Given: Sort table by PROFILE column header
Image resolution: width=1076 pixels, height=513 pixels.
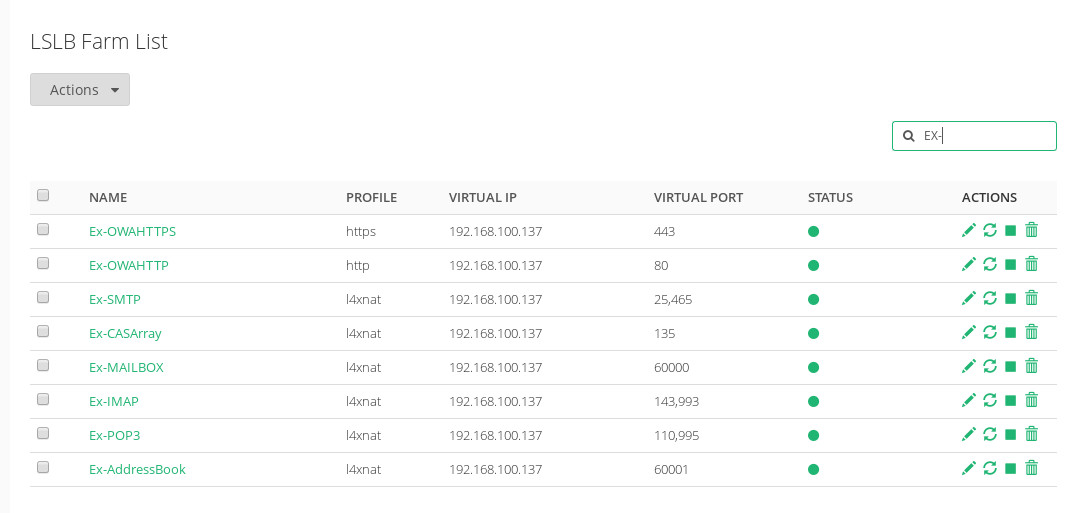Looking at the screenshot, I should 371,198.
